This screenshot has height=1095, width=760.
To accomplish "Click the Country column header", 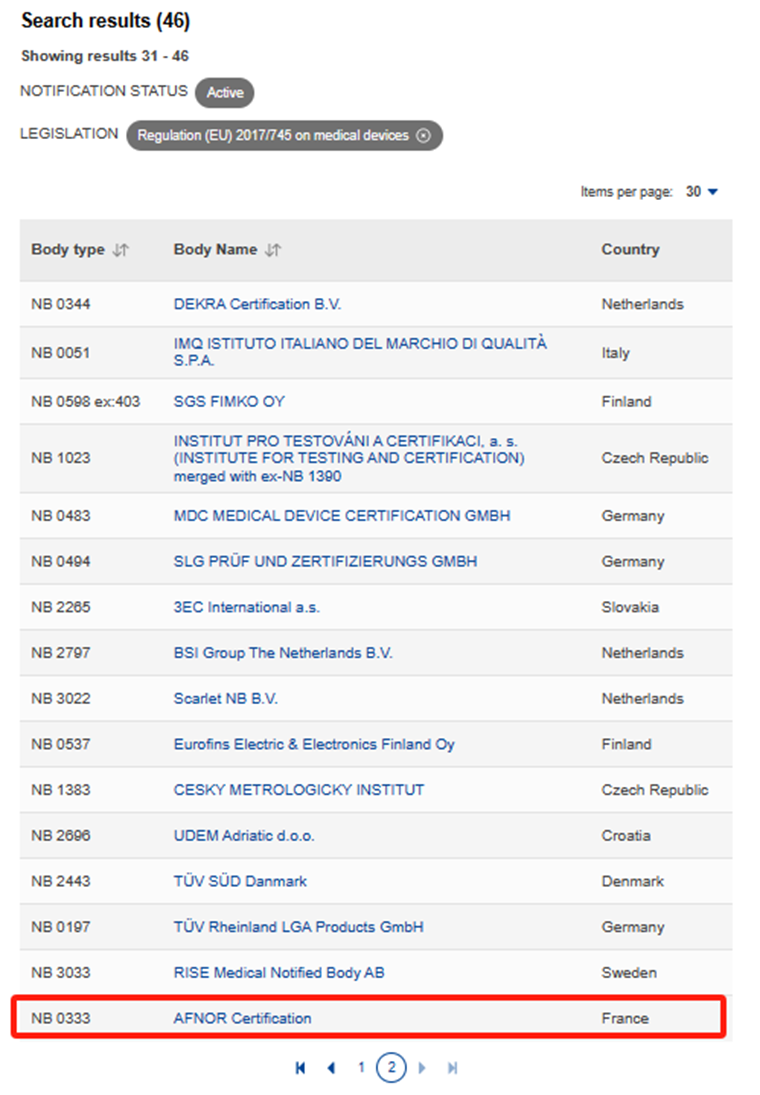I will click(x=630, y=250).
